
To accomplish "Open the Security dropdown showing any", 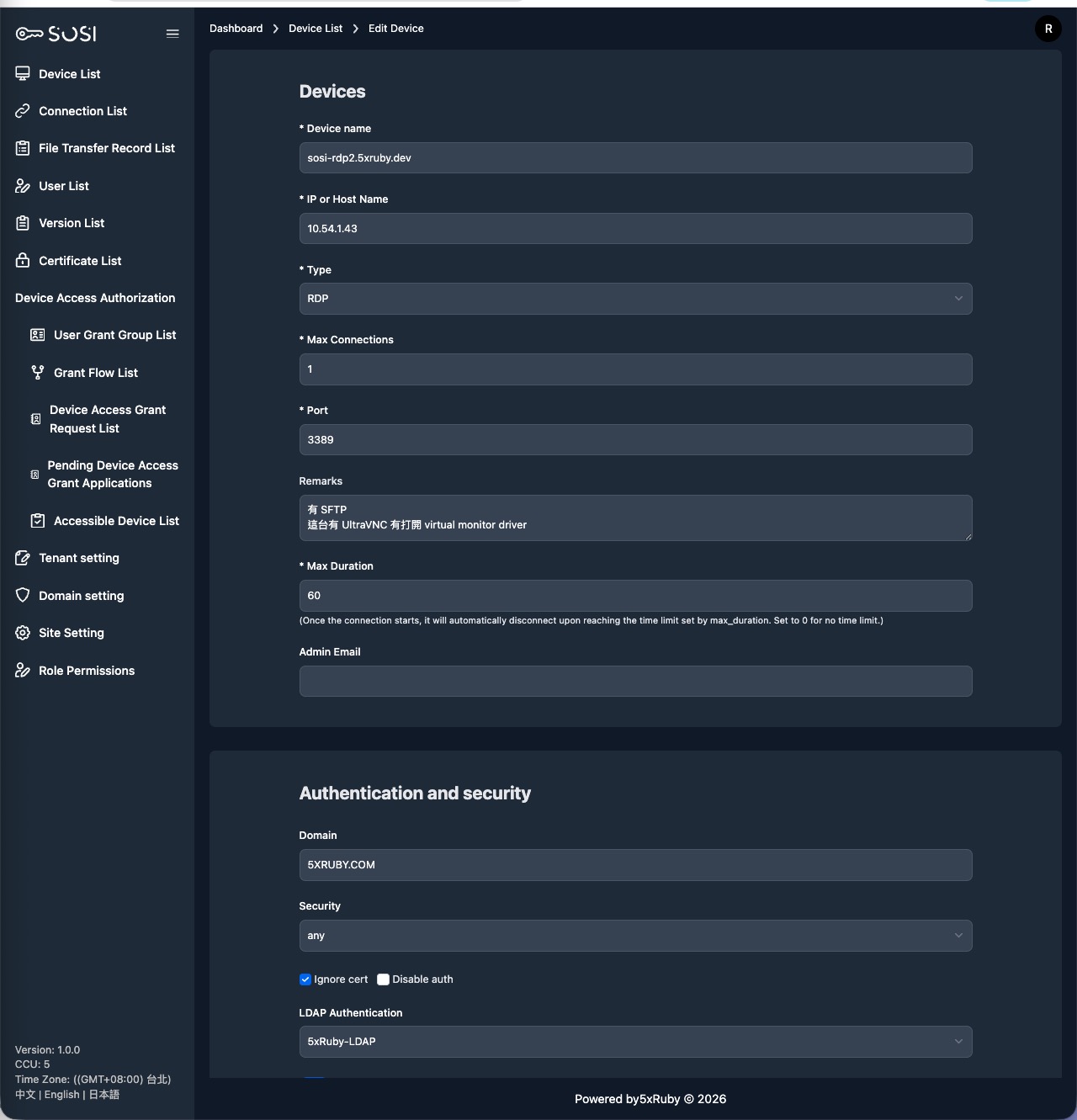I will (x=635, y=936).
